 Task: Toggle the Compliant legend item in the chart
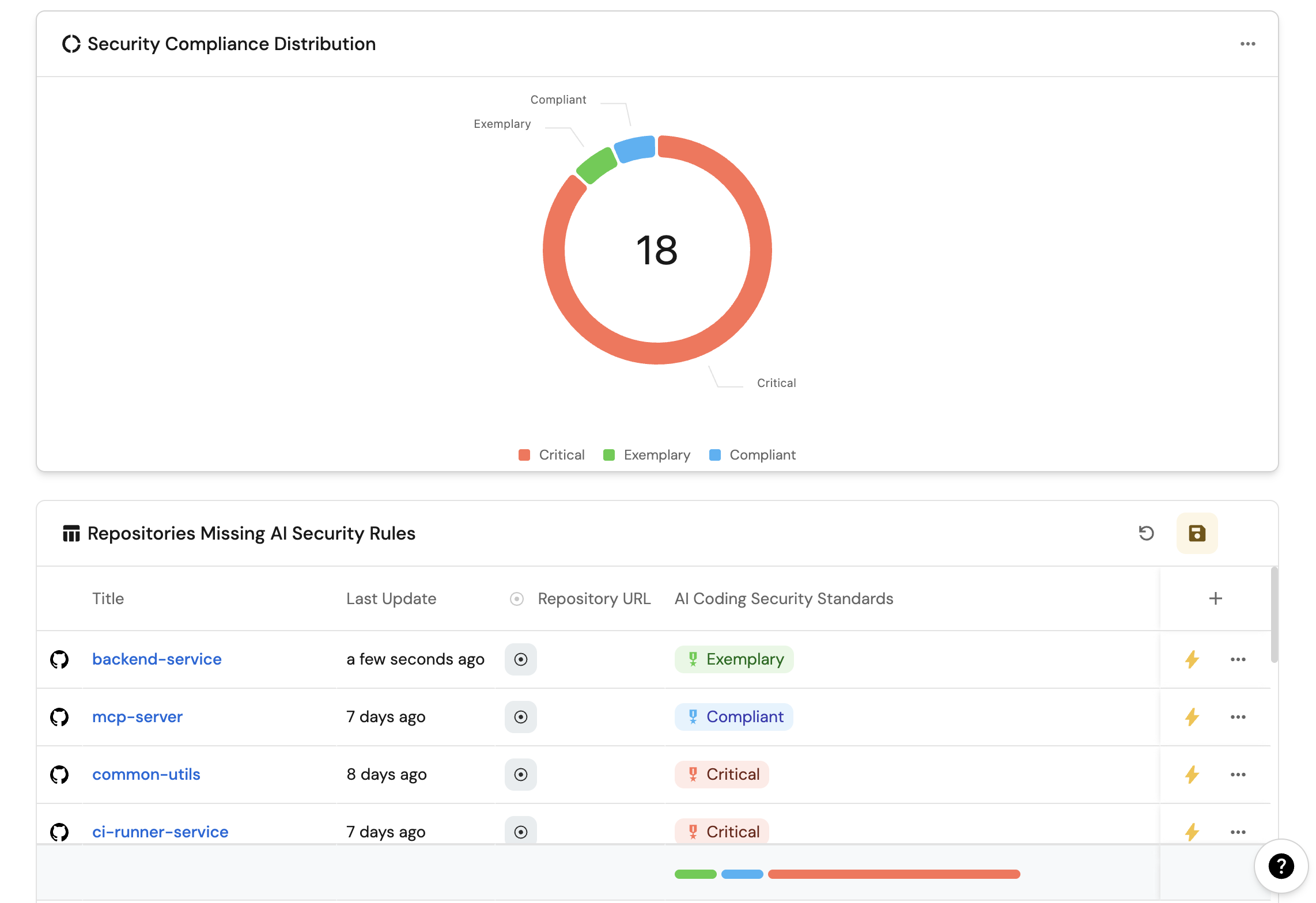click(752, 455)
